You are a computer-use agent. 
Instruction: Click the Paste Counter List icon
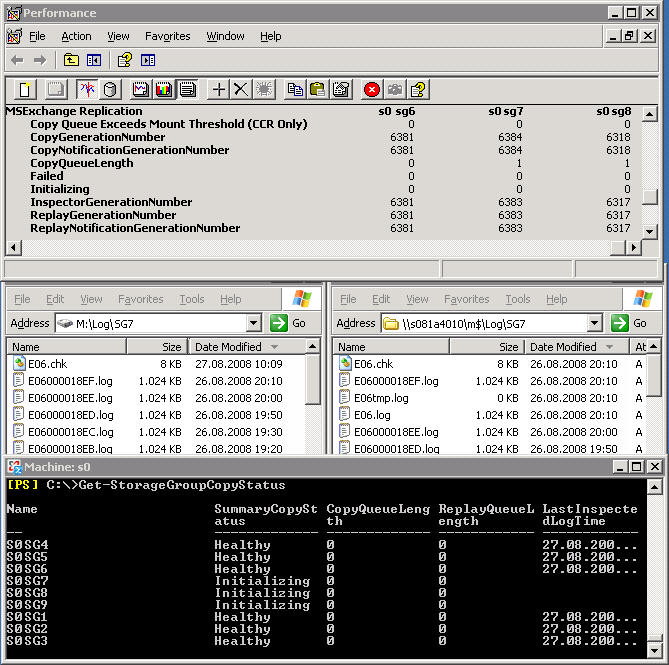tap(318, 90)
